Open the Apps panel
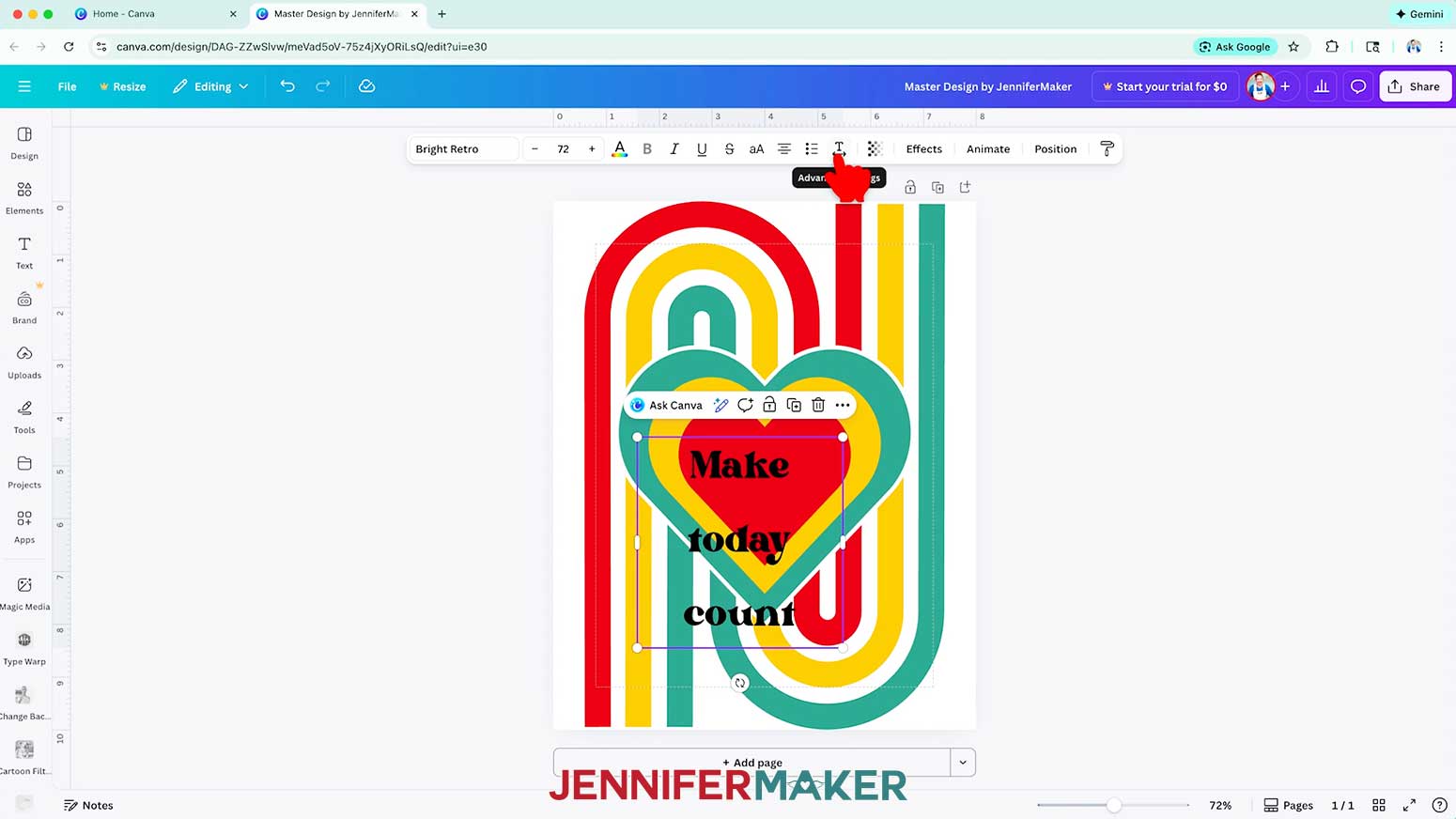The height and width of the screenshot is (819, 1456). pos(24,526)
